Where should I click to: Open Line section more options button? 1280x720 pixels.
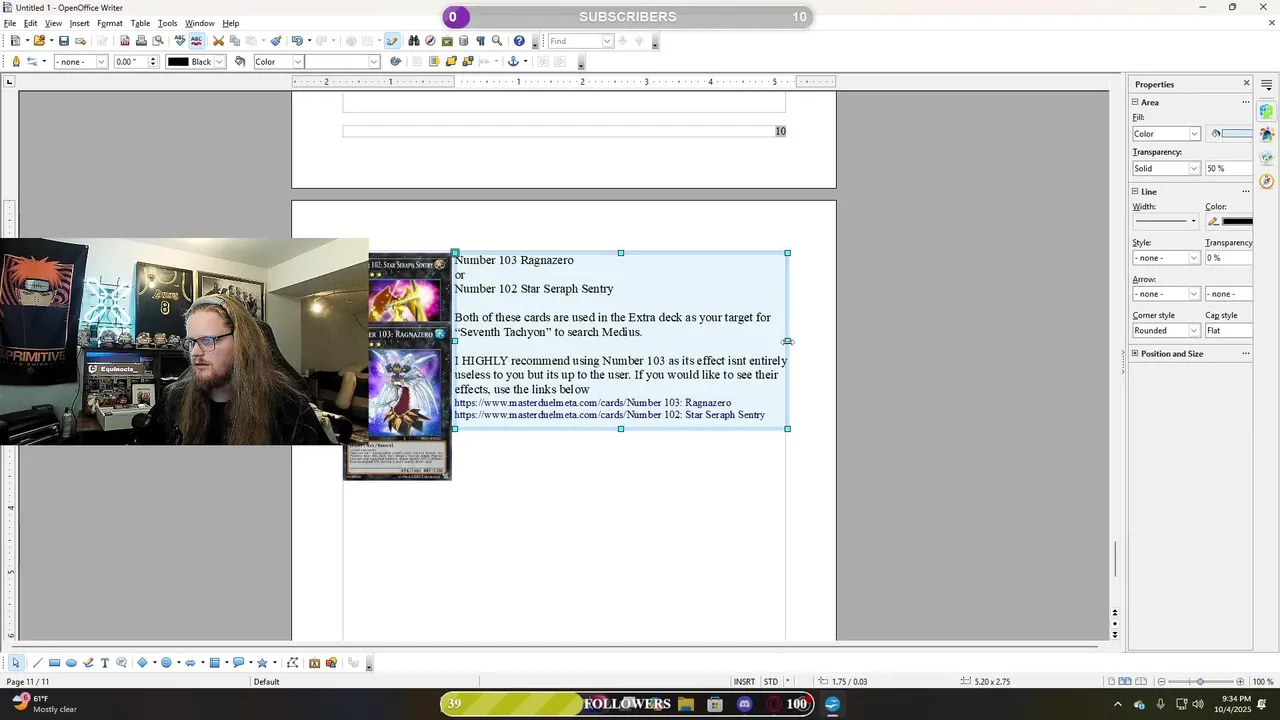(1246, 191)
